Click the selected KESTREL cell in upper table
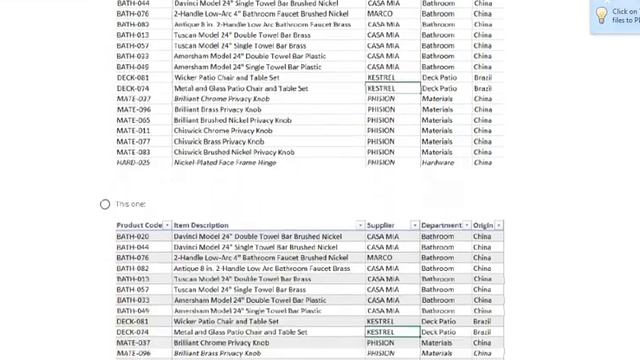The width and height of the screenshot is (640, 360). pyautogui.click(x=393, y=88)
